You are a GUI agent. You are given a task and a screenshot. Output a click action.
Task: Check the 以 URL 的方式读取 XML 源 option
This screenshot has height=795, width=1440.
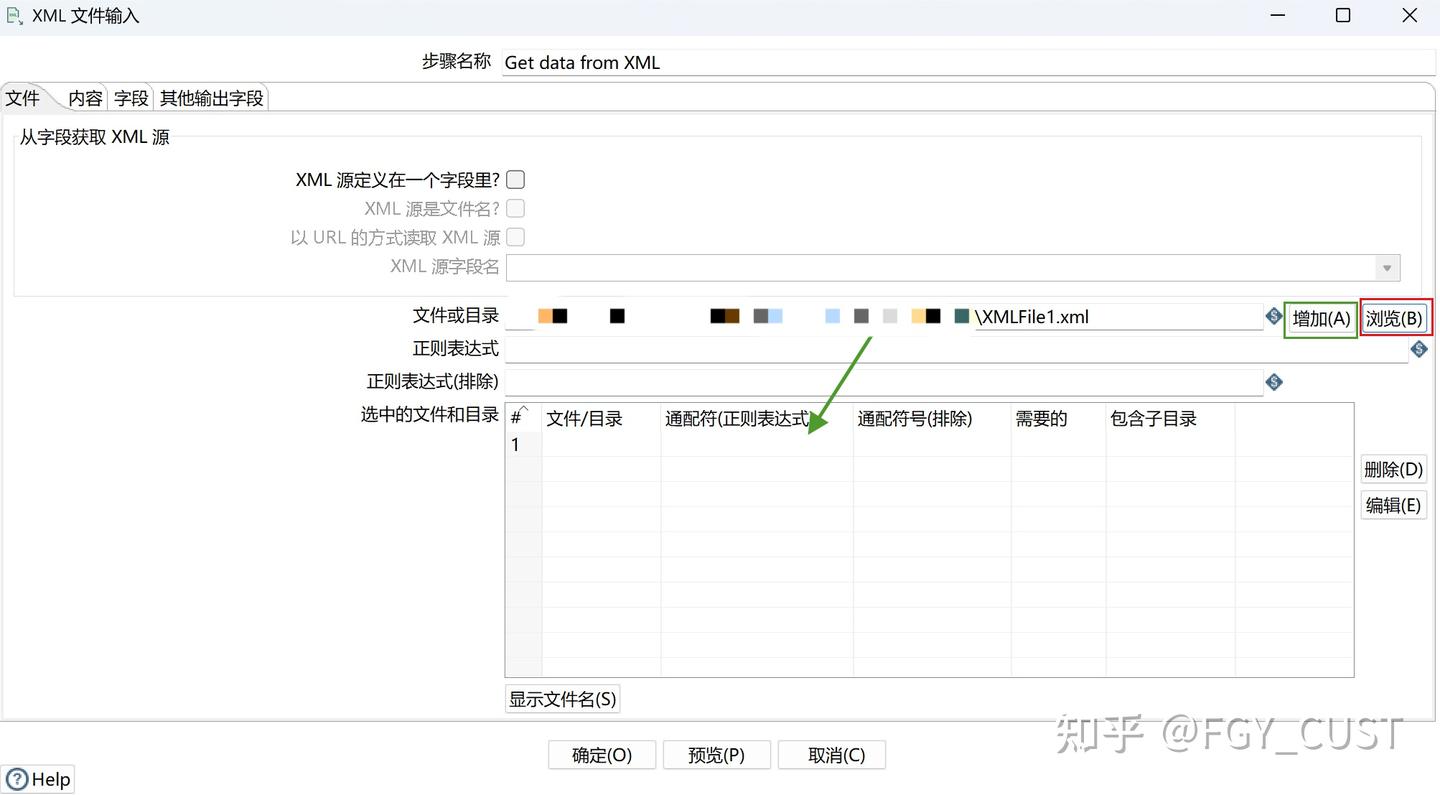point(515,237)
